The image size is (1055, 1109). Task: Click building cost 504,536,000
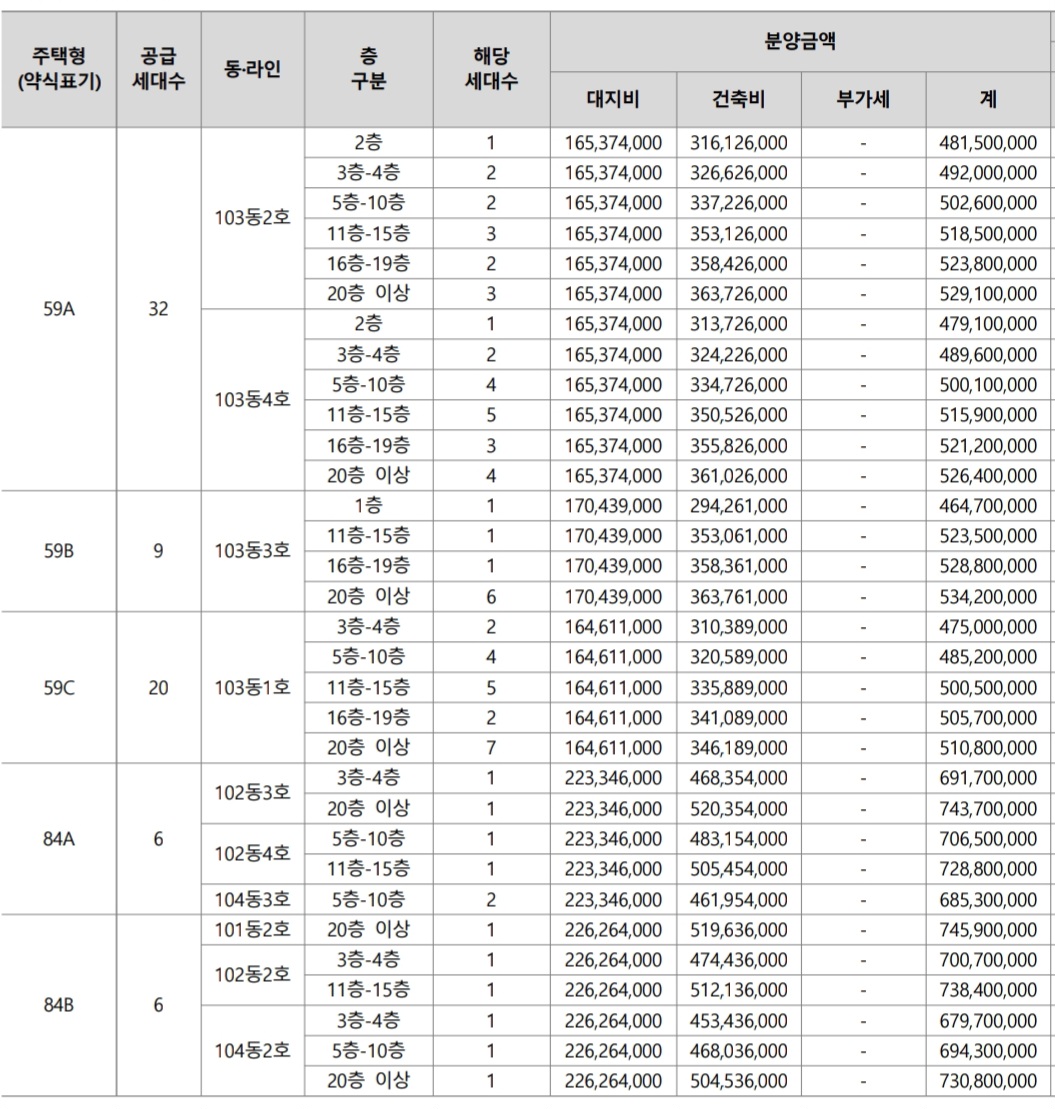click(x=739, y=1081)
